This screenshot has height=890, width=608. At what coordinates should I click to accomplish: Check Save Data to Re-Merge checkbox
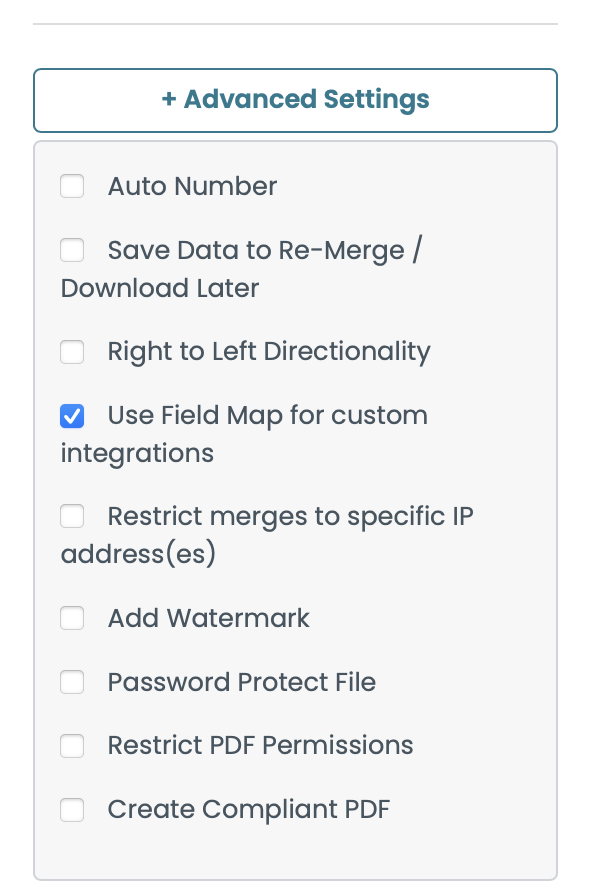(72, 250)
